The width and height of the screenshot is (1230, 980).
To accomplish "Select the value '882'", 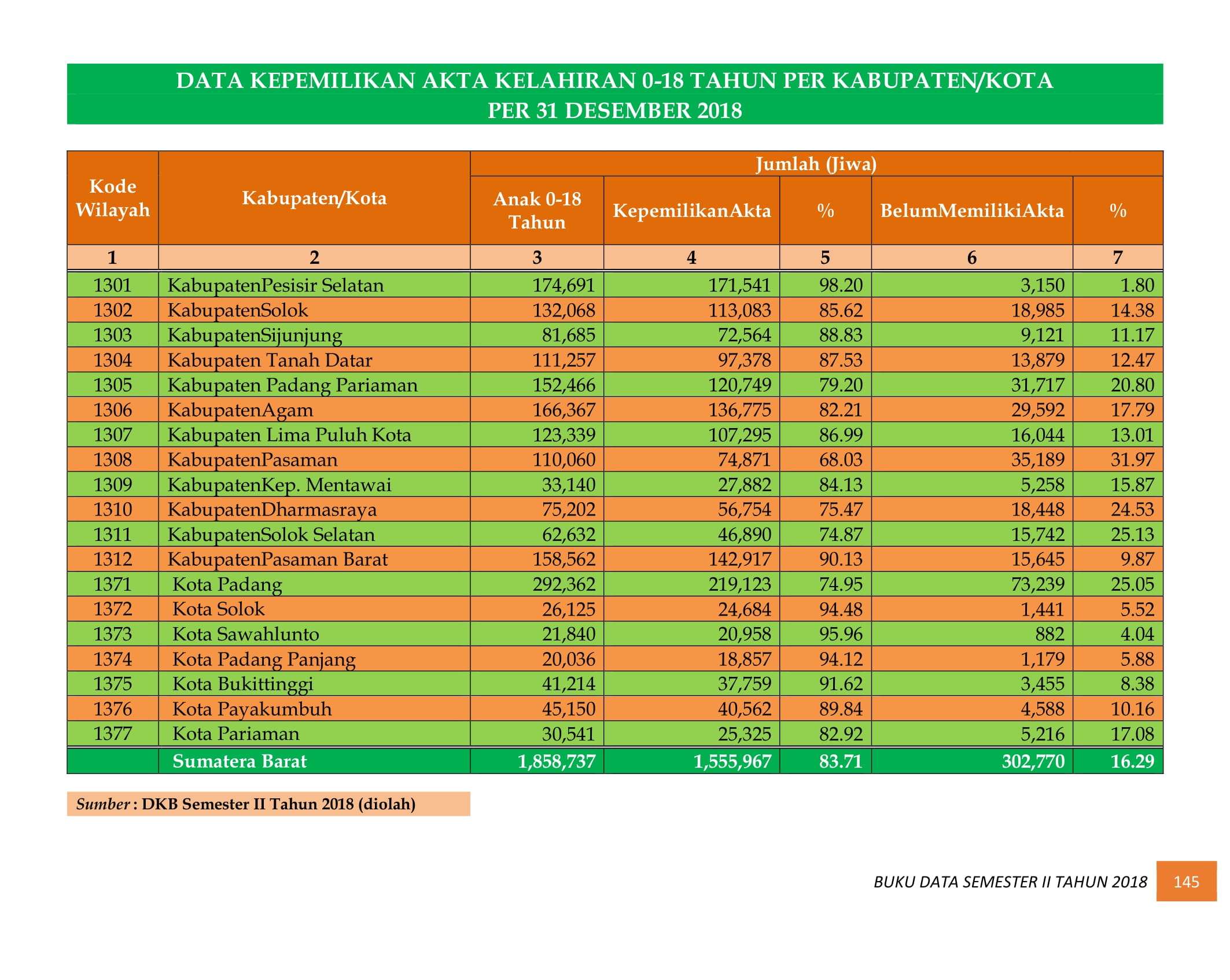I will pyautogui.click(x=1049, y=633).
